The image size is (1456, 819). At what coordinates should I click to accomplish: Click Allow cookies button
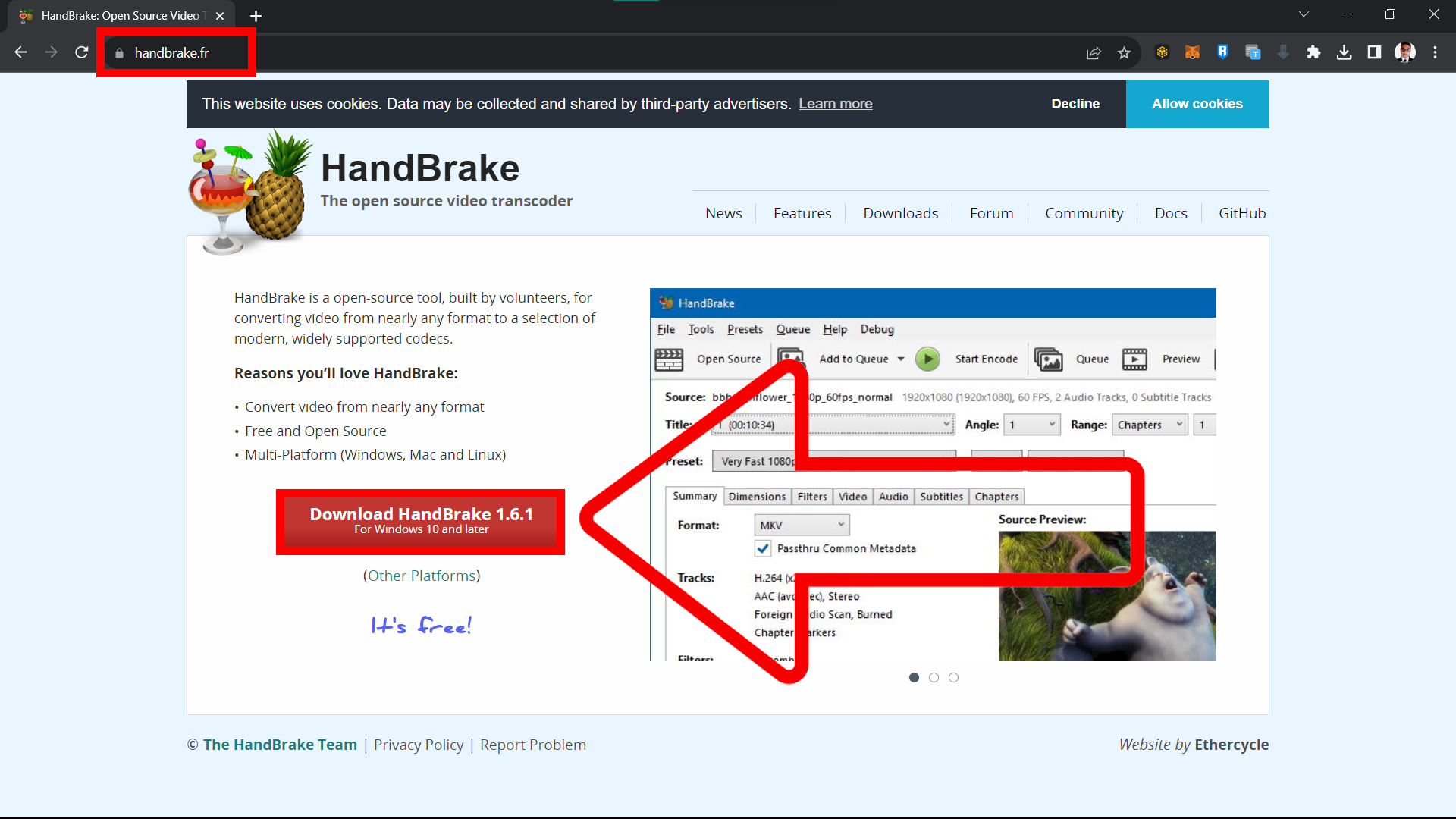1197,104
